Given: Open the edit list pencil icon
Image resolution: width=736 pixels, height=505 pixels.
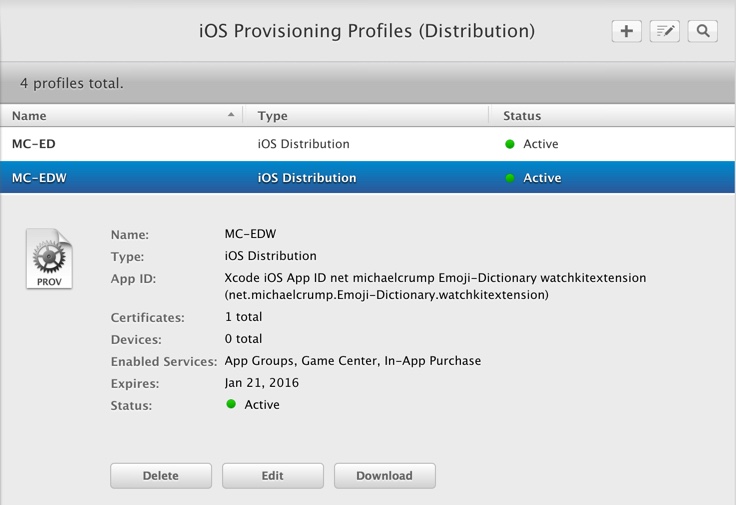Looking at the screenshot, I should [x=665, y=31].
